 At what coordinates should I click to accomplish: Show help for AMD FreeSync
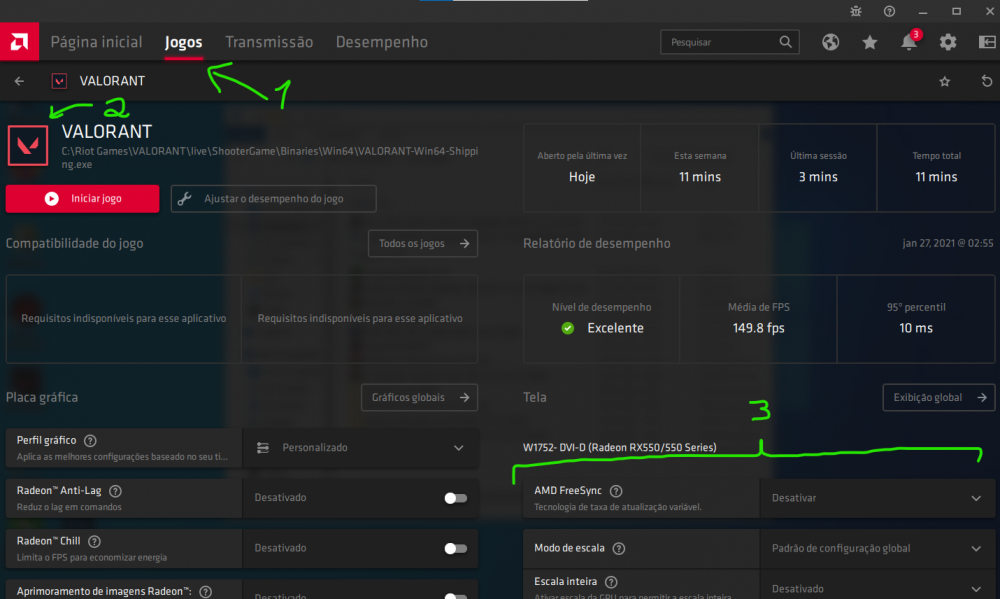pyautogui.click(x=616, y=491)
